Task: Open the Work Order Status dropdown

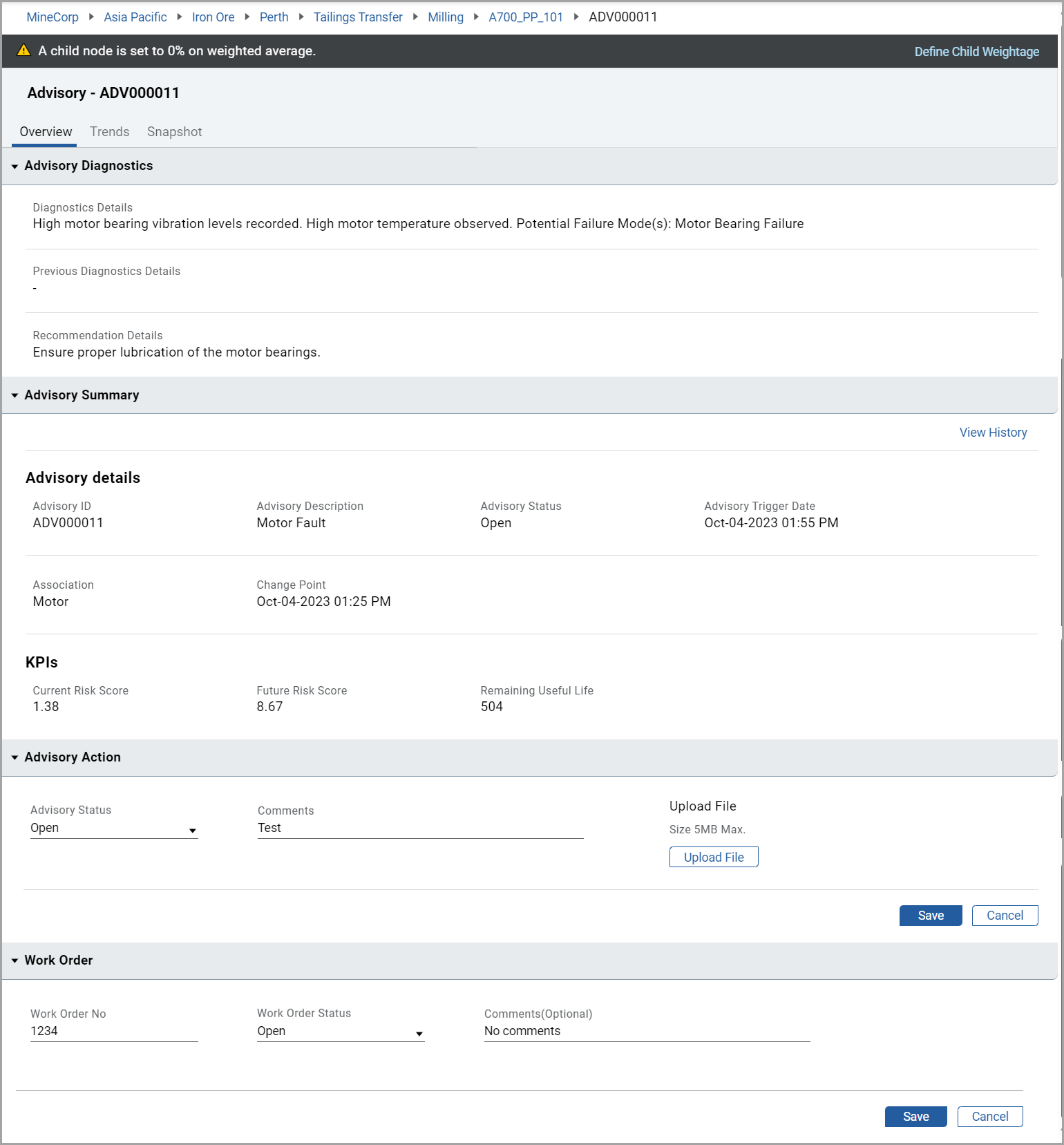Action: pyautogui.click(x=340, y=1032)
